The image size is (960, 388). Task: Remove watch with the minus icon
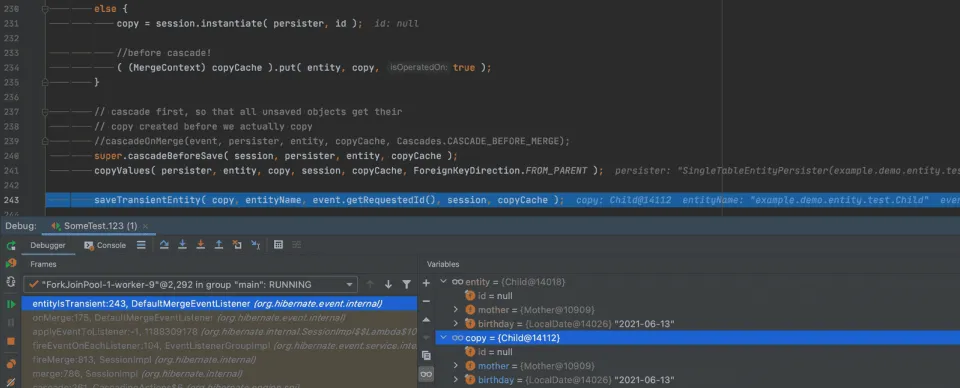click(x=426, y=301)
